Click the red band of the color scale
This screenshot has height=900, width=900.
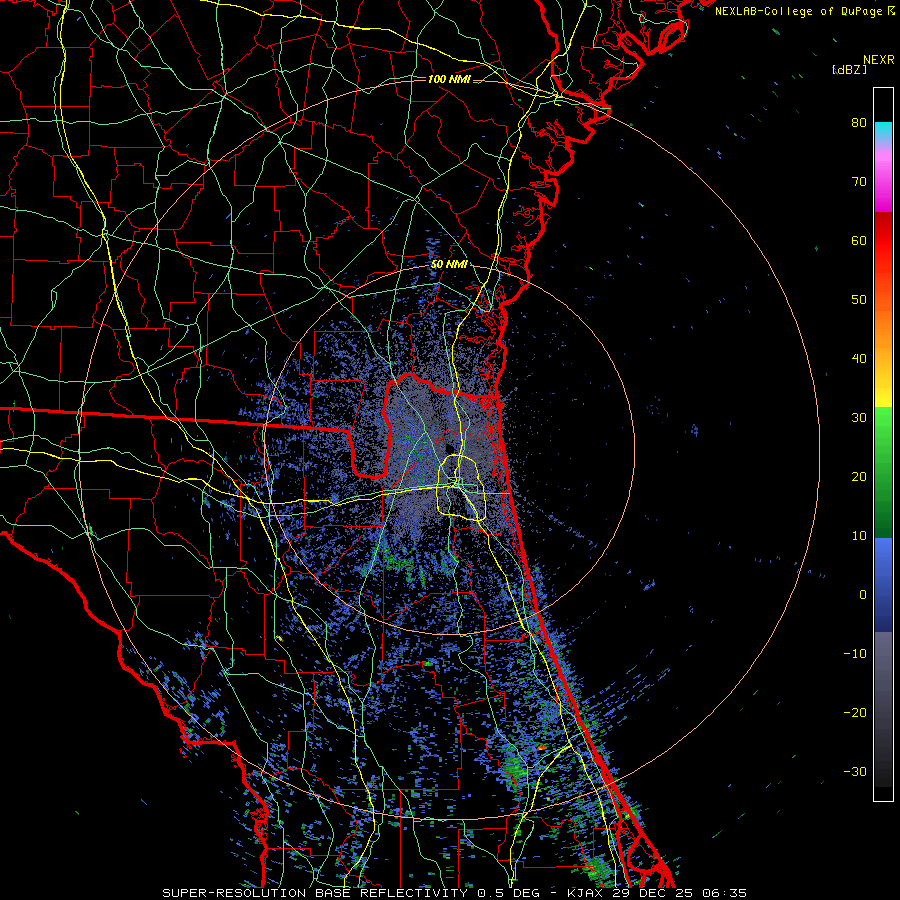pyautogui.click(x=883, y=235)
